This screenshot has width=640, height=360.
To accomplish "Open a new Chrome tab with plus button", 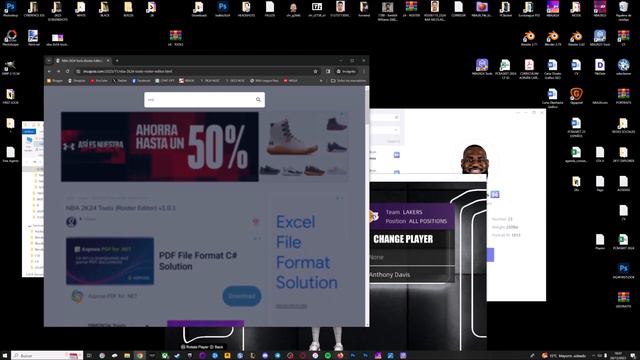I will [117, 61].
